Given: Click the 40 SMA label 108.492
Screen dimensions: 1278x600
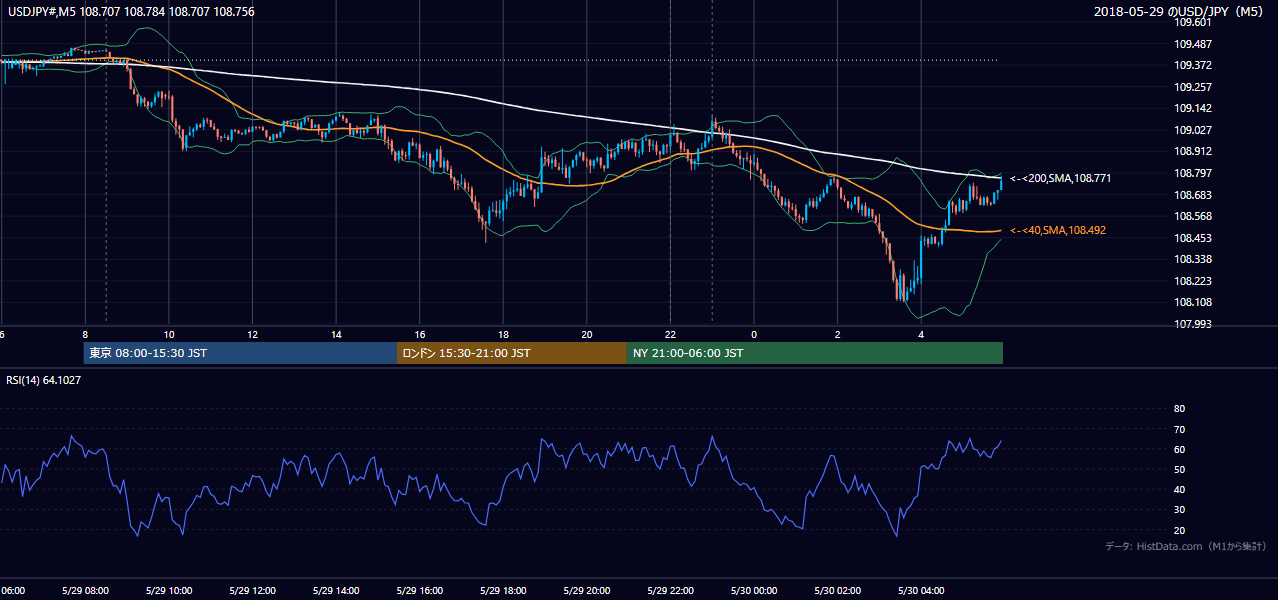Looking at the screenshot, I should pos(1058,230).
